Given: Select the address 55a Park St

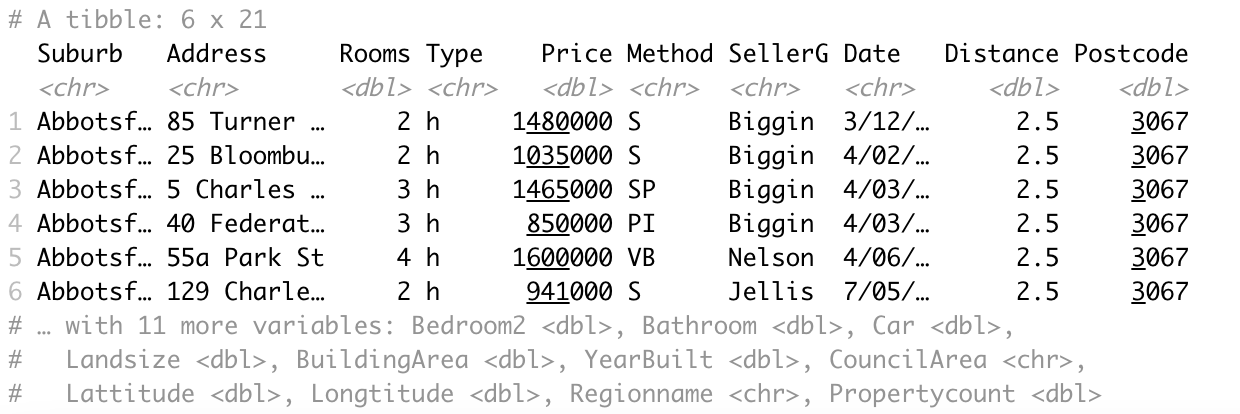Looking at the screenshot, I should click(x=245, y=258).
